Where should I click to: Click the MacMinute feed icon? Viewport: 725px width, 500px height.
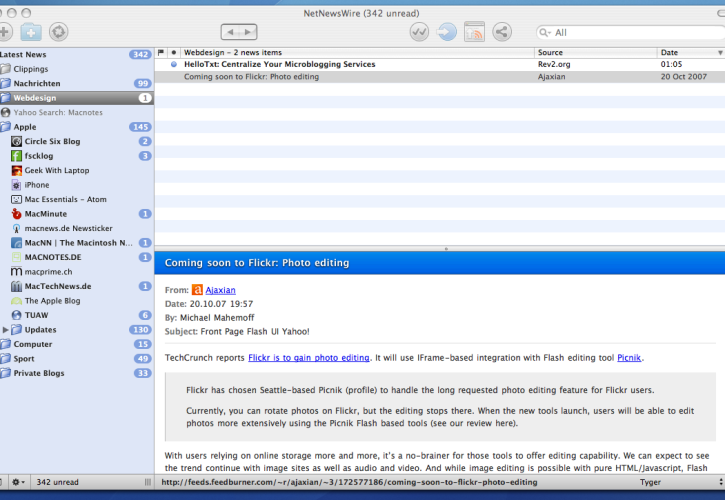16,214
